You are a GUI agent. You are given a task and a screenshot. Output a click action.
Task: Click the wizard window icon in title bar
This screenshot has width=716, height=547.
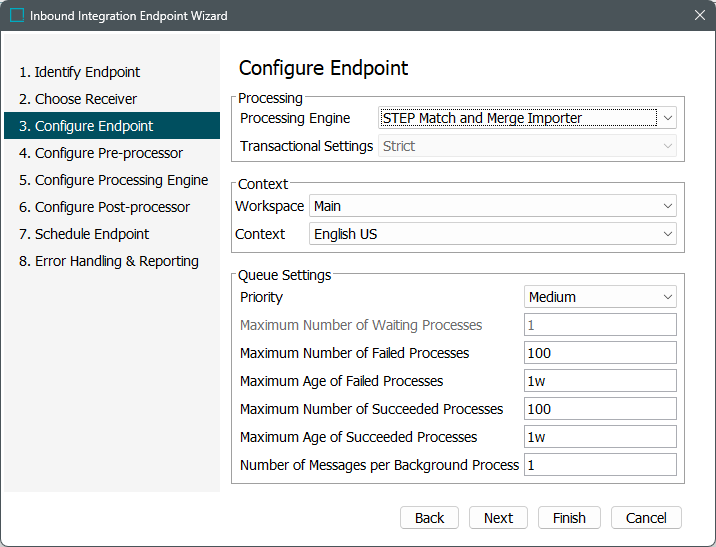[17, 16]
